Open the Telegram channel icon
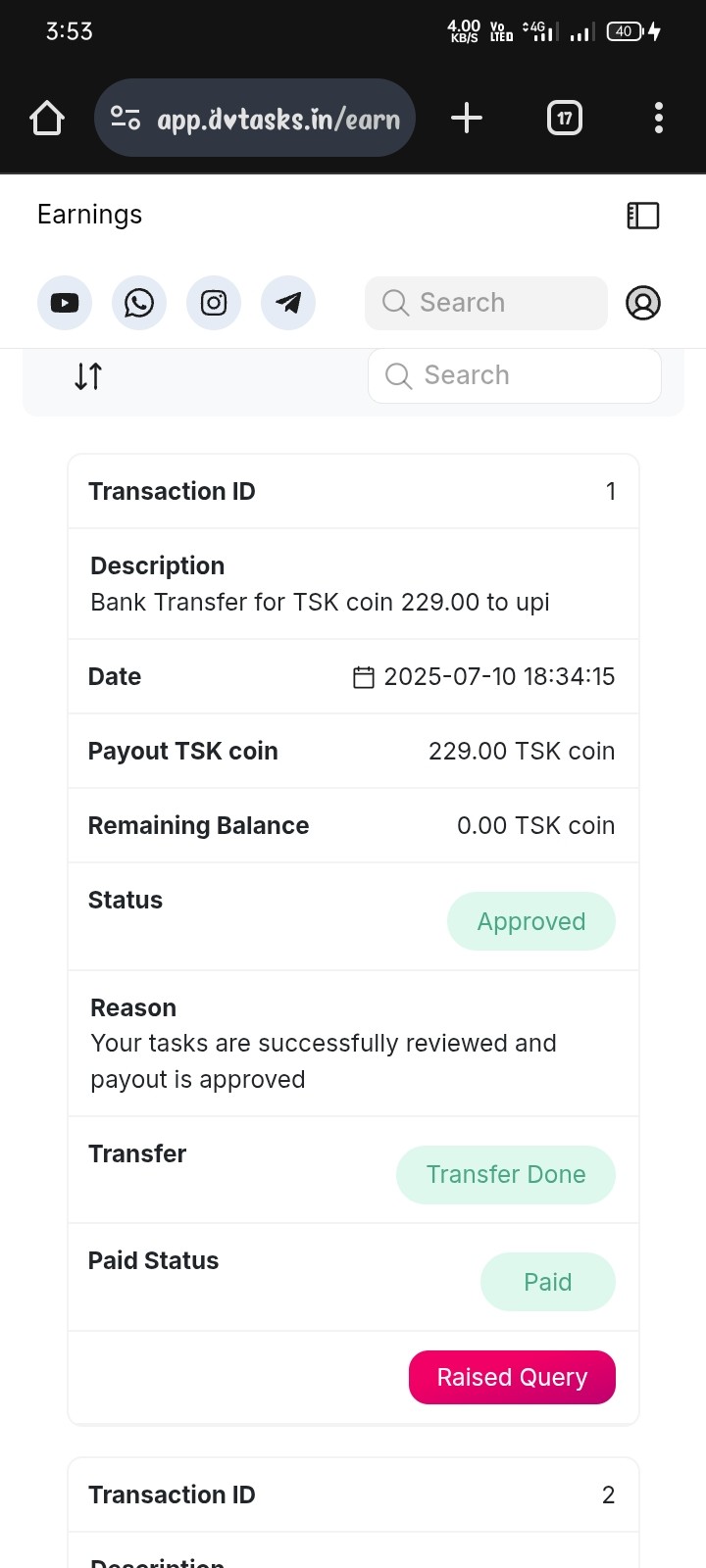706x1568 pixels. [x=288, y=303]
